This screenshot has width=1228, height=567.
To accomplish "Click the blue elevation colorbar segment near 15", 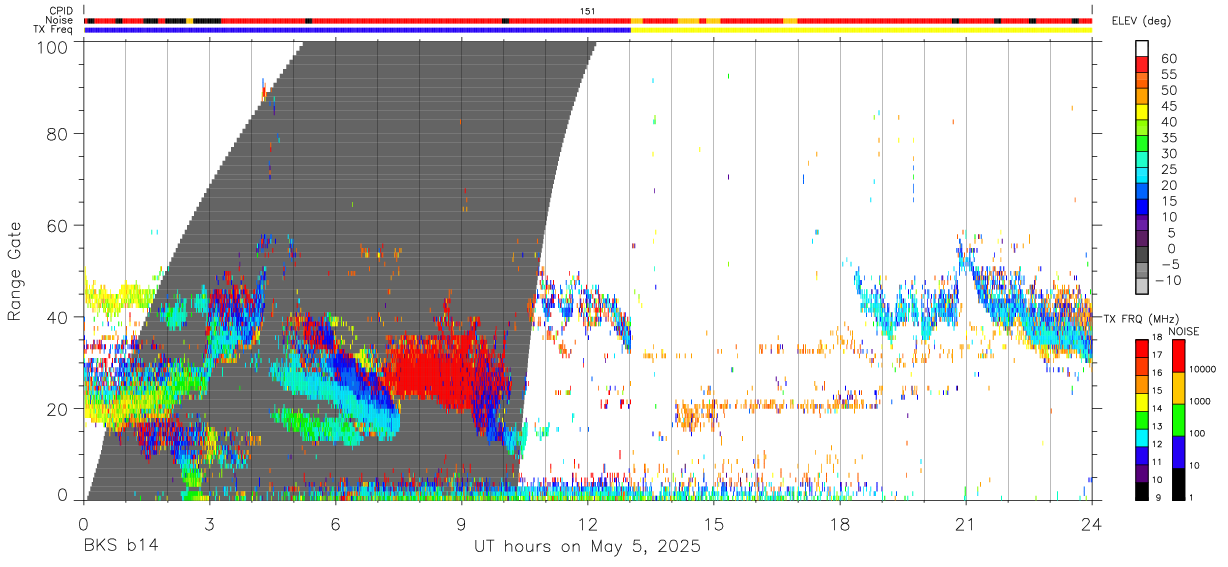I will [x=1141, y=208].
